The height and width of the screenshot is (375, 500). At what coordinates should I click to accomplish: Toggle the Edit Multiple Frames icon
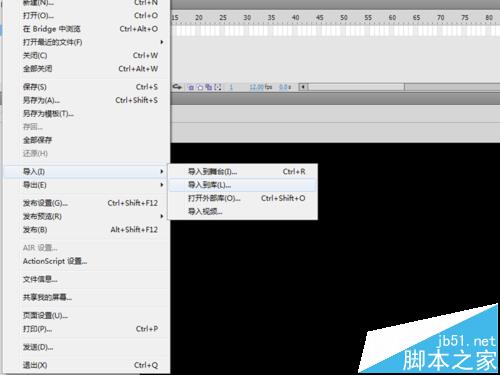click(208, 87)
